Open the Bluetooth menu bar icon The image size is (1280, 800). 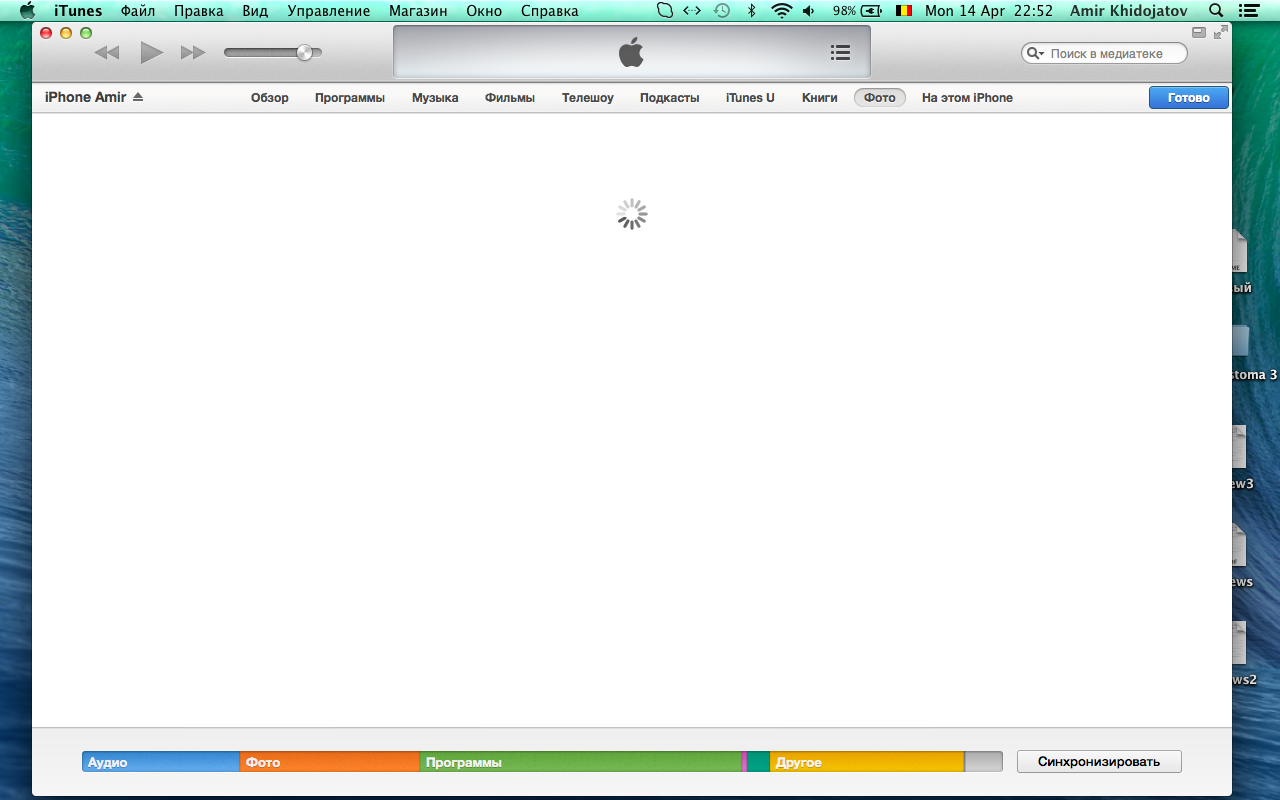752,11
